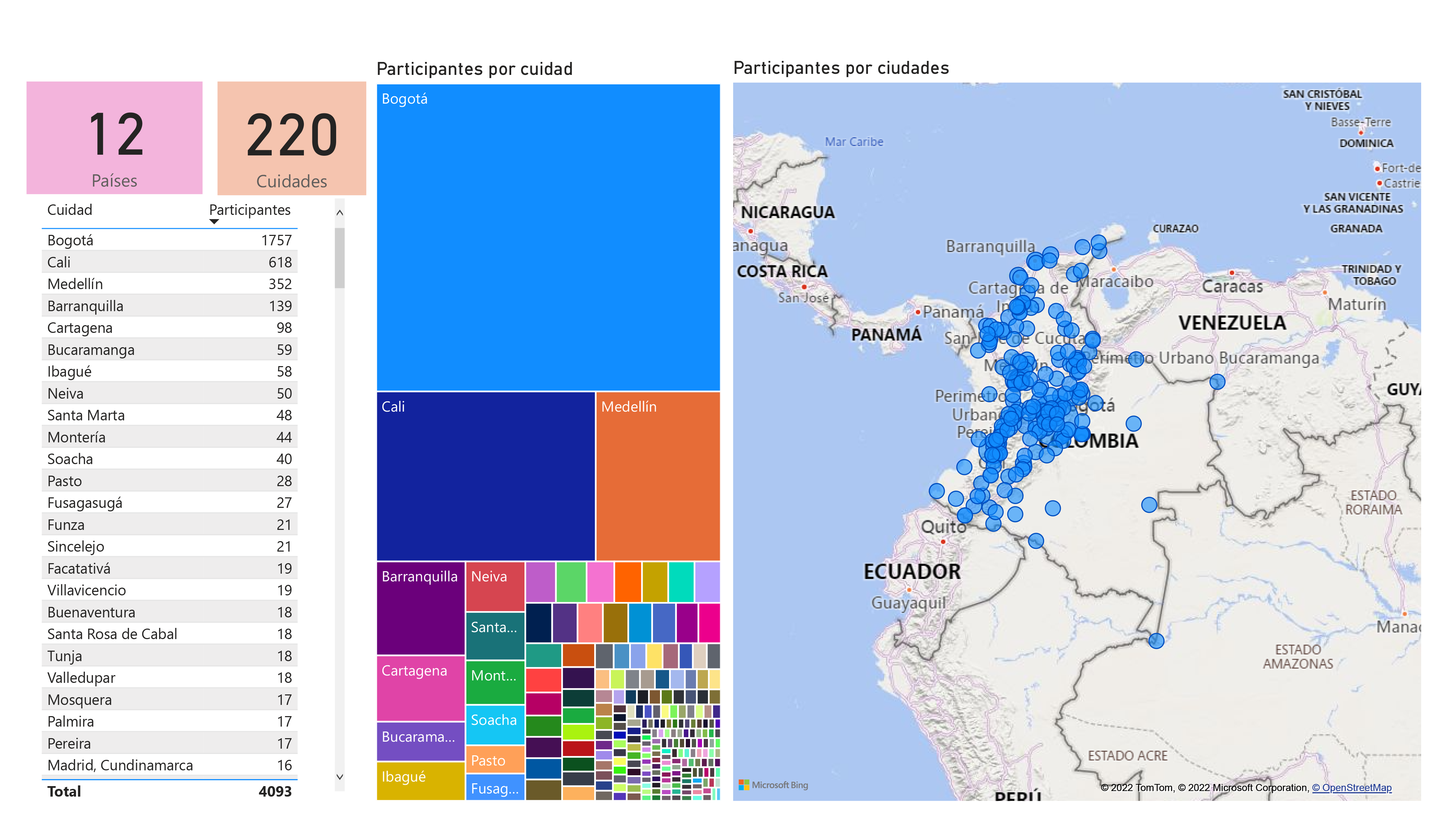Click the 220 Cuidades card
The image size is (1453, 840).
[291, 138]
